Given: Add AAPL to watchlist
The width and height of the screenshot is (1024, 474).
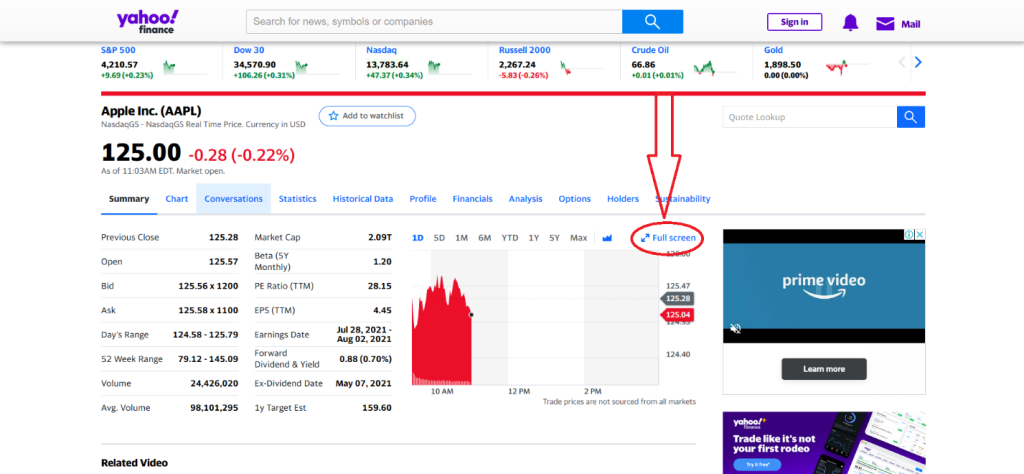Looking at the screenshot, I should pyautogui.click(x=367, y=116).
